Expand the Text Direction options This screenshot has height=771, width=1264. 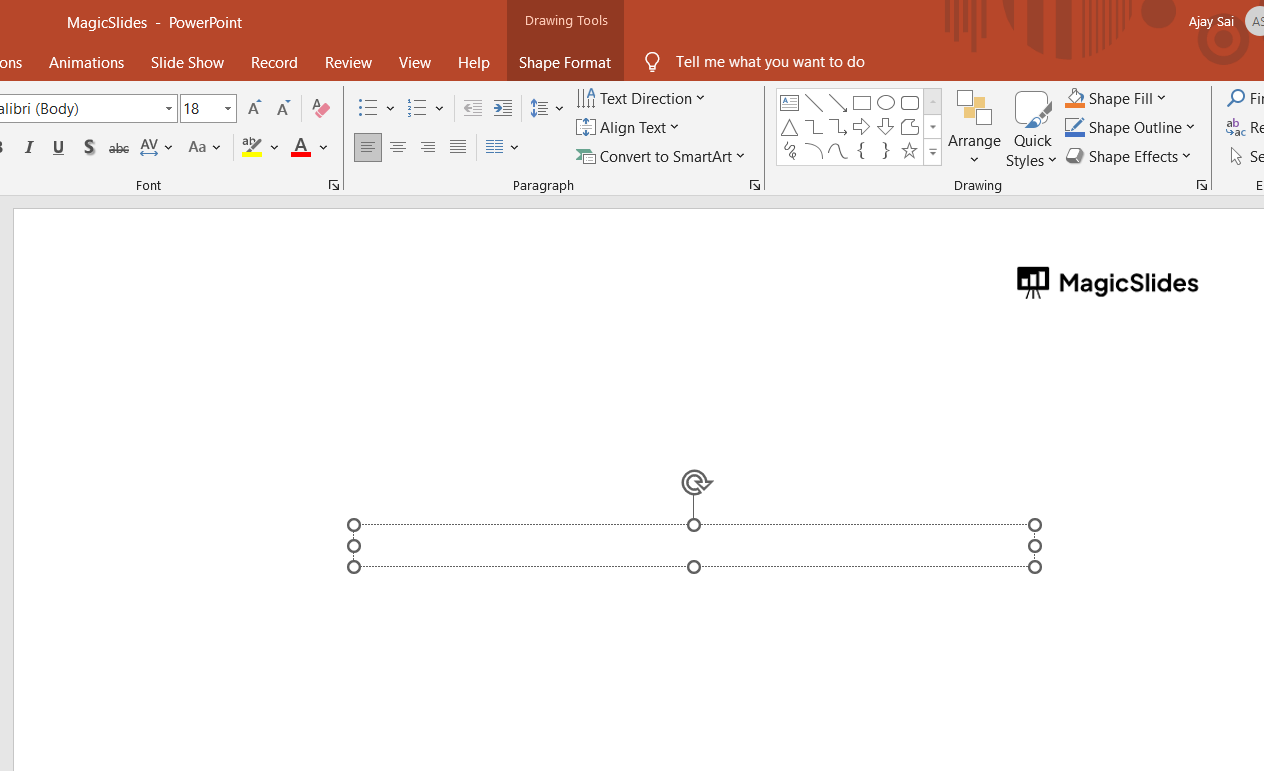coord(641,98)
